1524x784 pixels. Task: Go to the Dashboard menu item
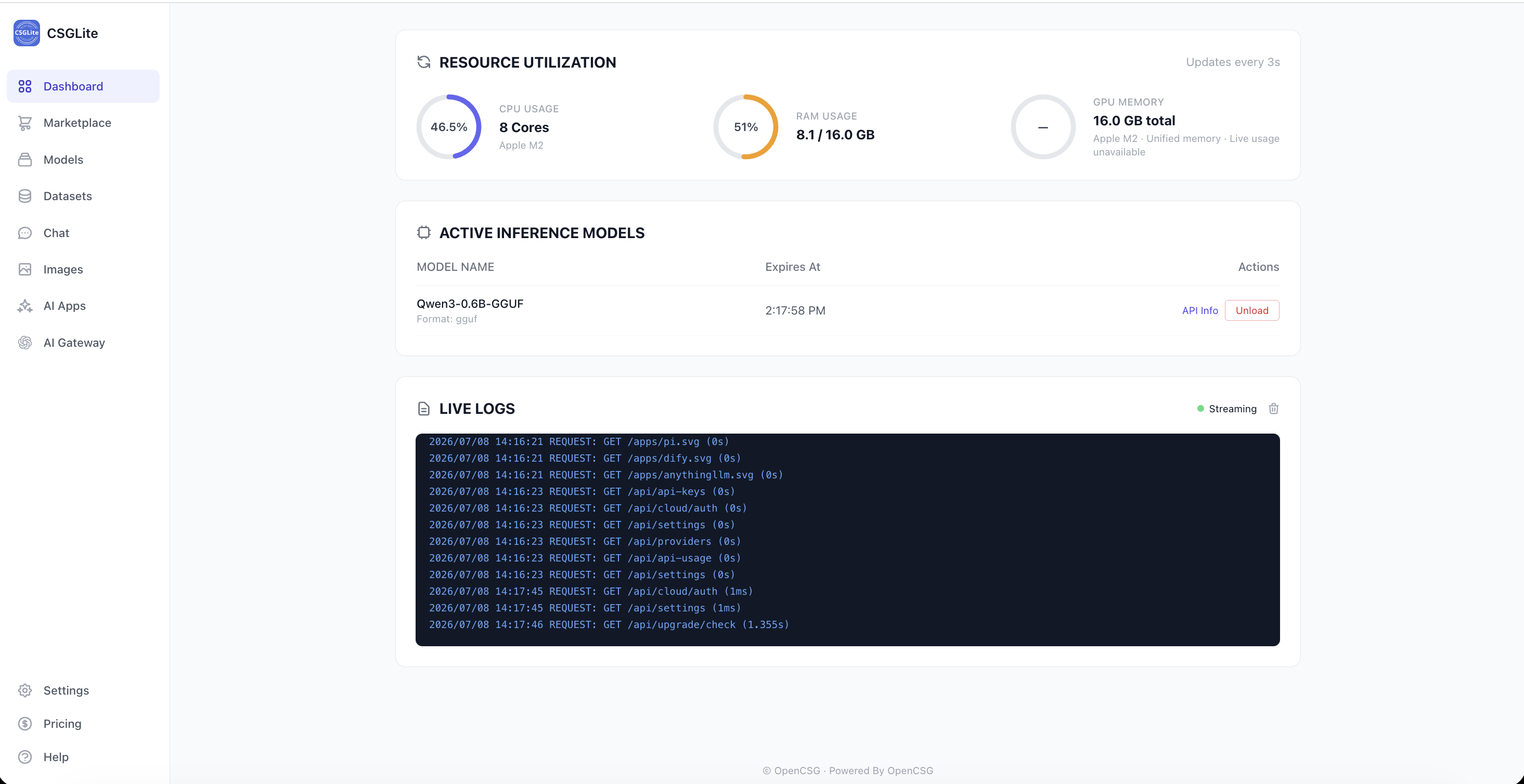pyautogui.click(x=83, y=86)
